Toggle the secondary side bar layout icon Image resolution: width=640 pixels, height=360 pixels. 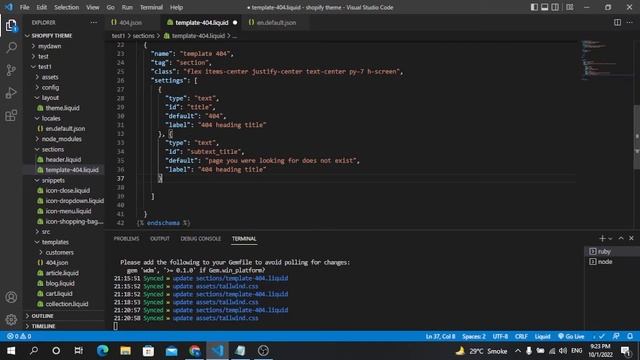click(x=555, y=7)
